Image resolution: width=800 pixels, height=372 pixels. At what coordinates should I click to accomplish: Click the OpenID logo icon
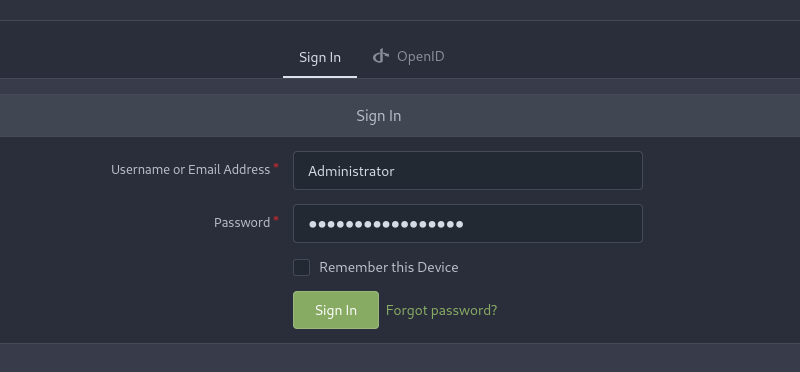[x=381, y=56]
